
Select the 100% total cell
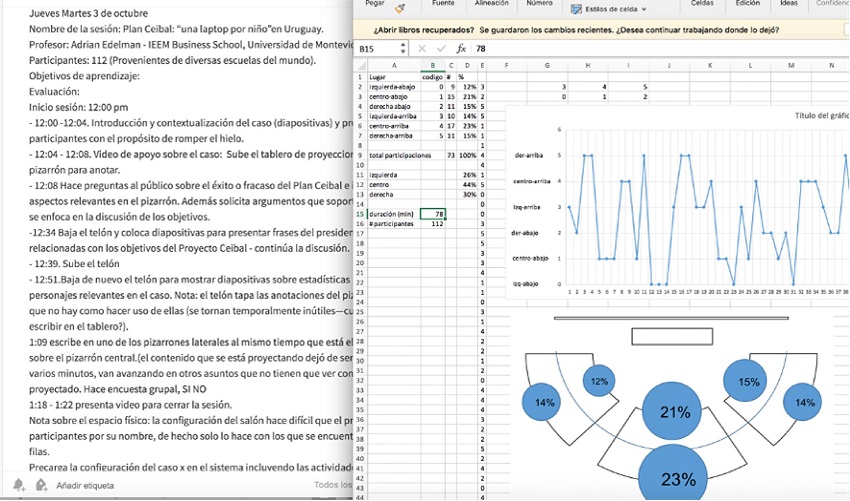point(467,155)
